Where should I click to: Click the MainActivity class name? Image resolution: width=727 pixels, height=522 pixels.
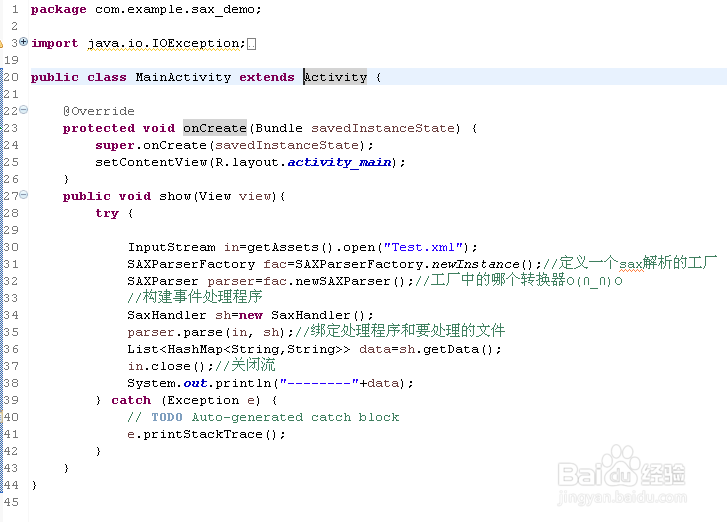(x=183, y=77)
